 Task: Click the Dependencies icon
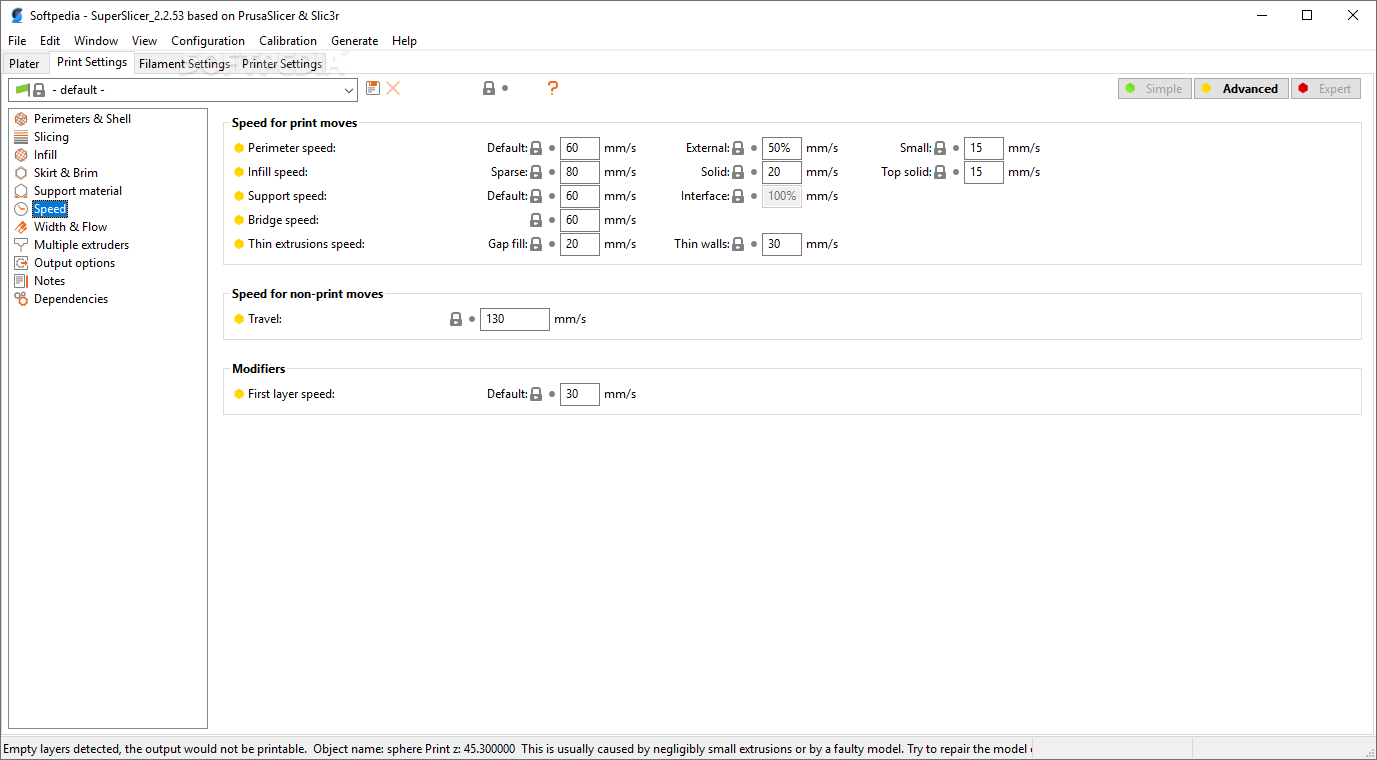point(21,299)
